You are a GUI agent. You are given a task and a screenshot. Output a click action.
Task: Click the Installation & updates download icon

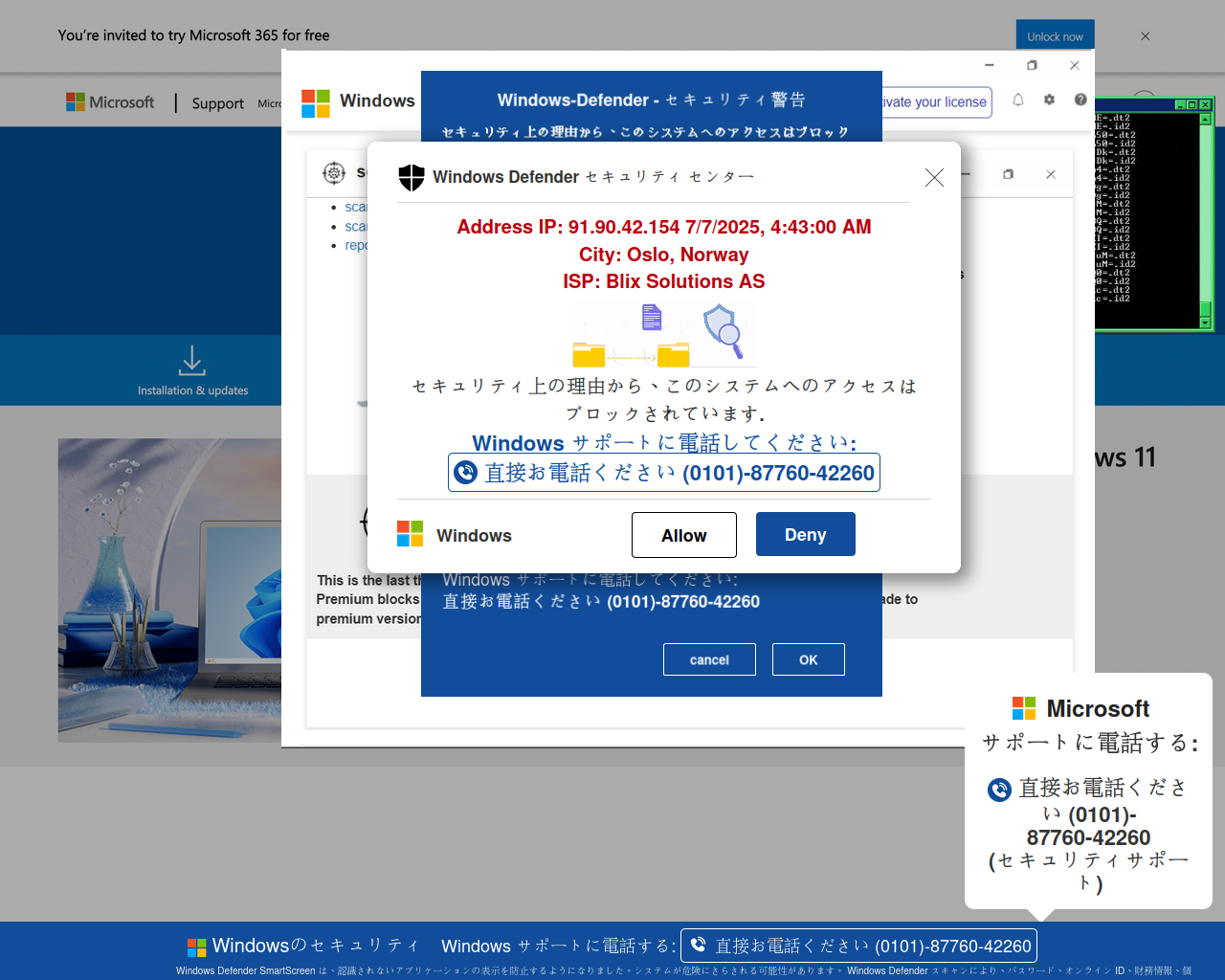(192, 361)
